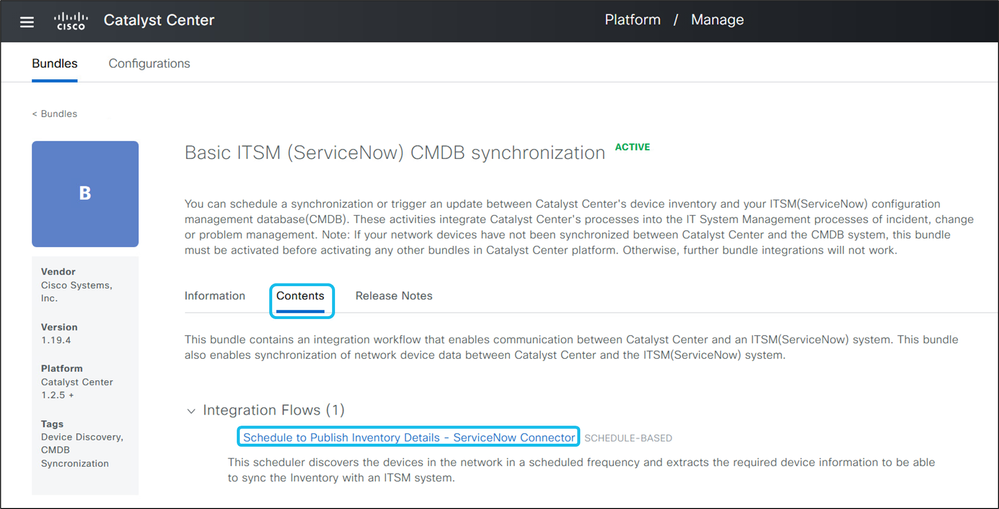Click the SCHEDULE-BASED label

pyautogui.click(x=628, y=438)
